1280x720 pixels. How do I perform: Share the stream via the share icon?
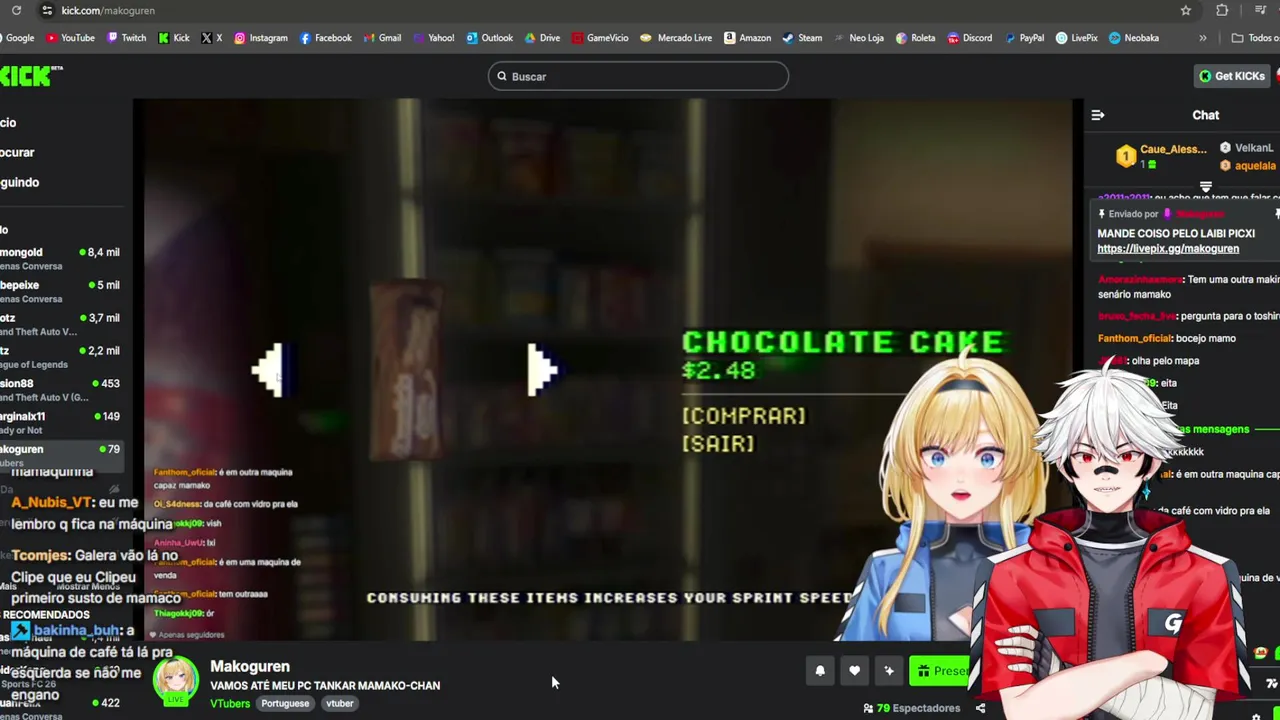point(980,708)
